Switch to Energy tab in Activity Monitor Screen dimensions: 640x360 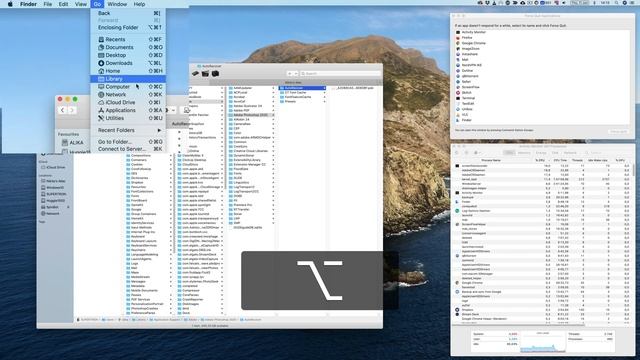[541, 153]
